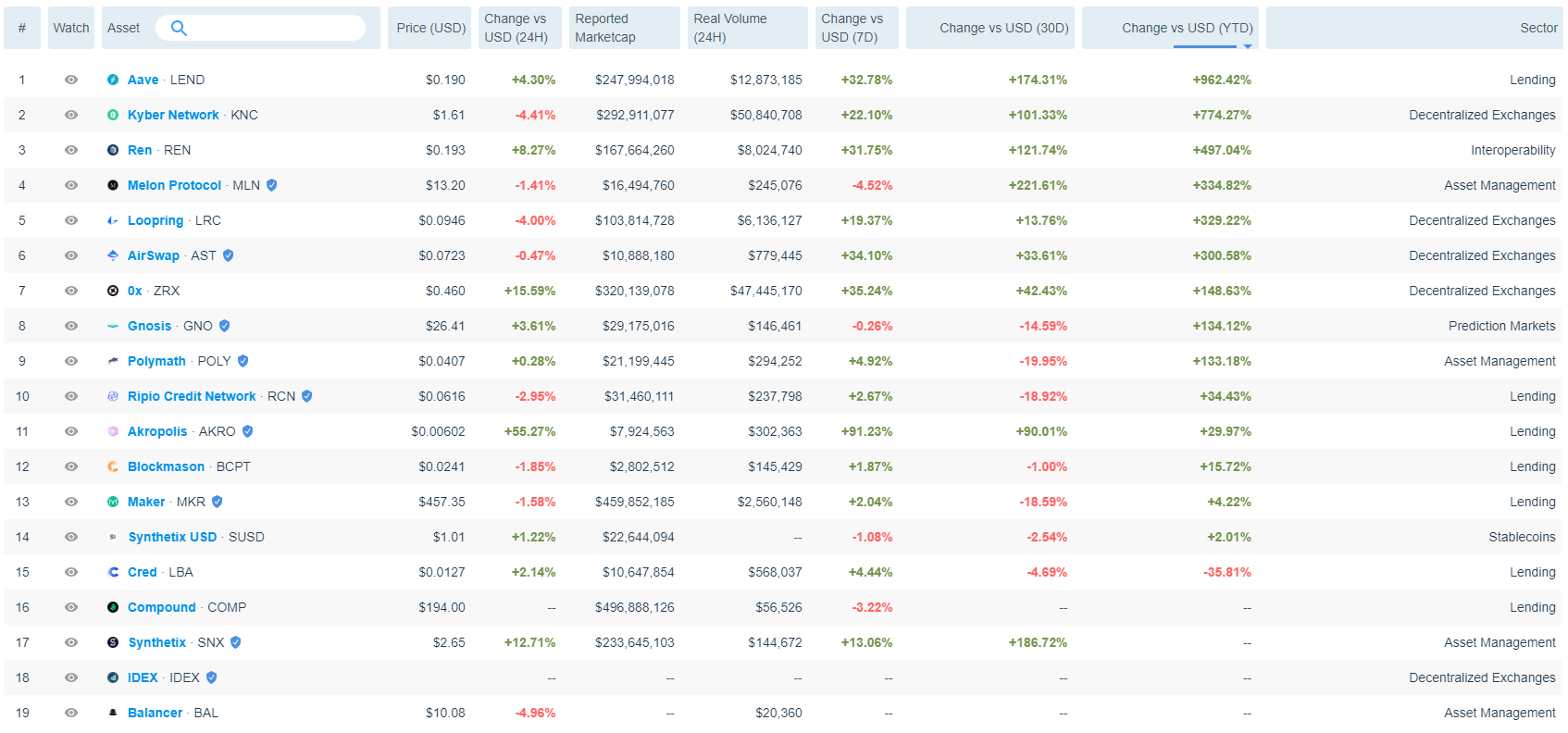1568x733 pixels.
Task: Open the Ripio Credit Network link
Action: click(192, 396)
